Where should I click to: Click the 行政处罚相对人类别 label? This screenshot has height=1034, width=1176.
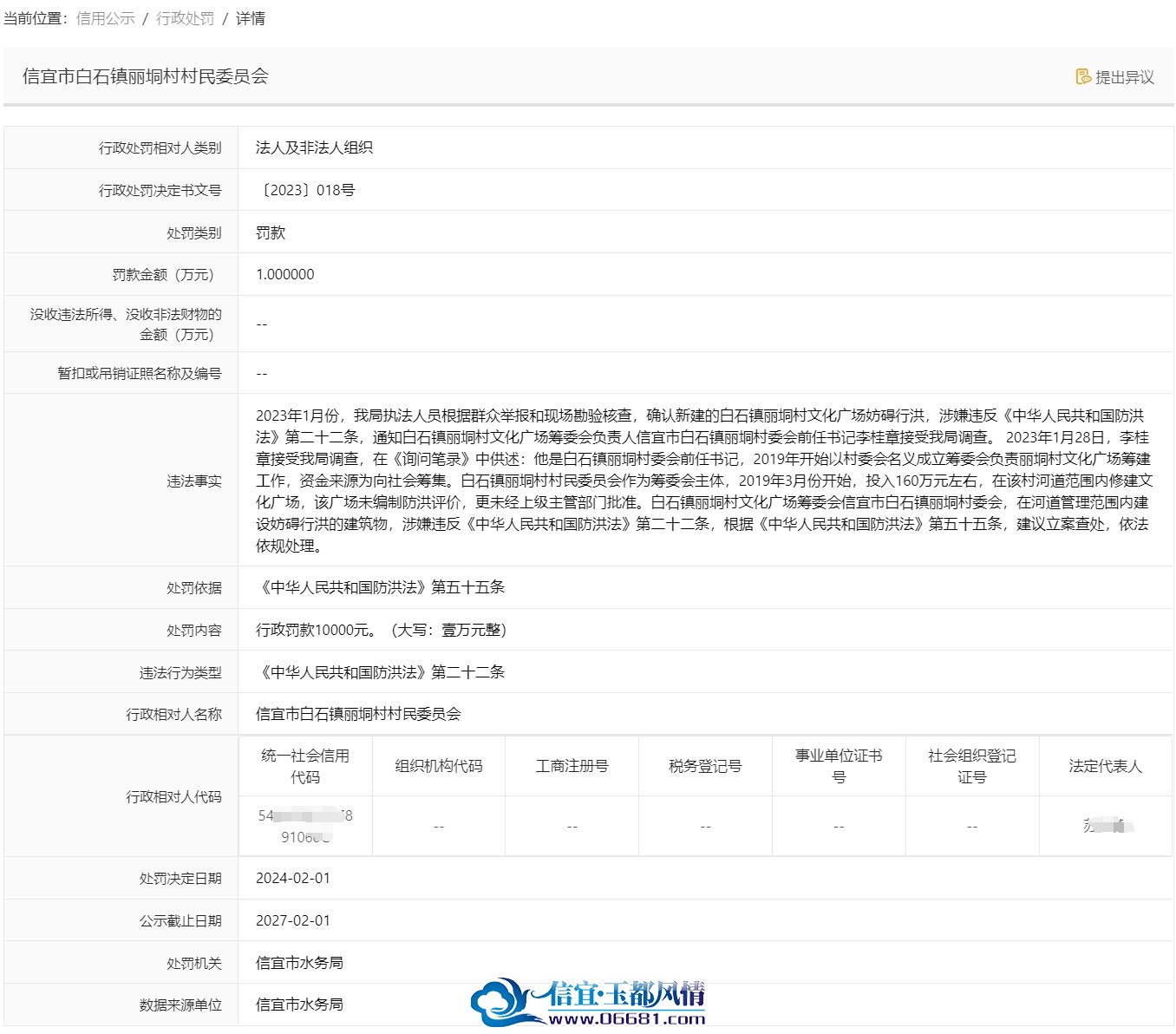[160, 148]
